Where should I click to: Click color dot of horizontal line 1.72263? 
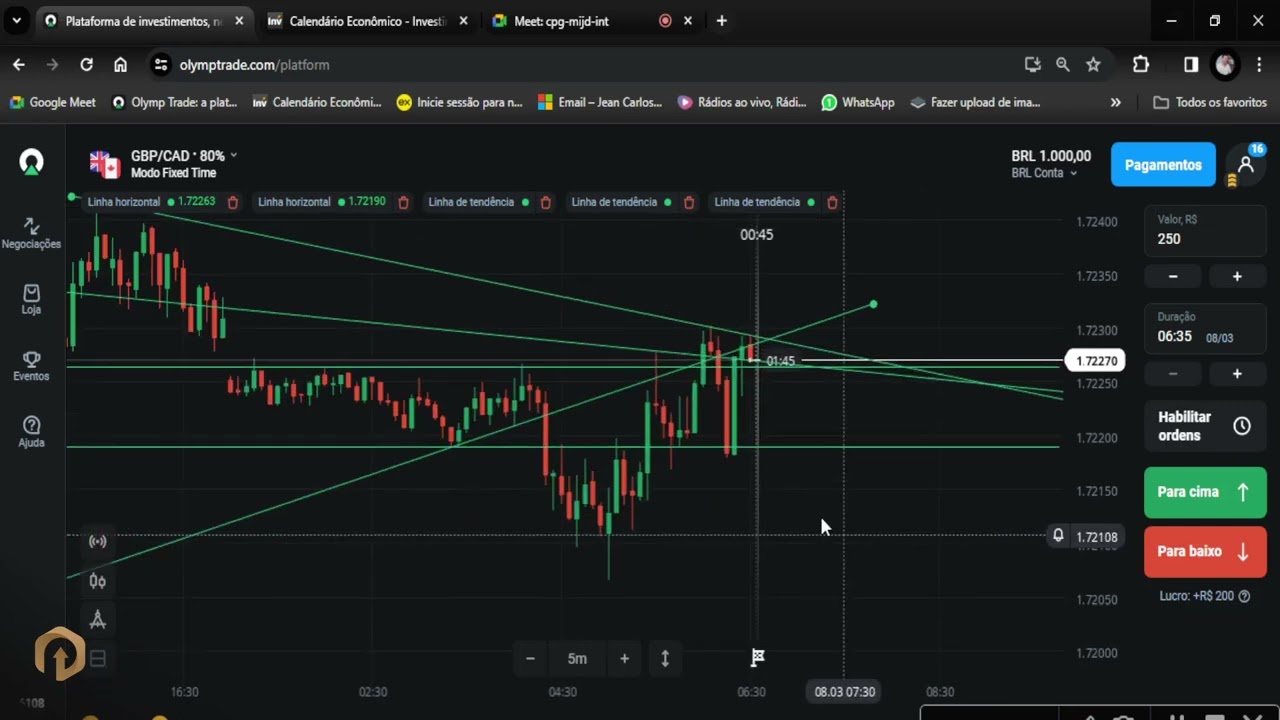click(x=171, y=202)
